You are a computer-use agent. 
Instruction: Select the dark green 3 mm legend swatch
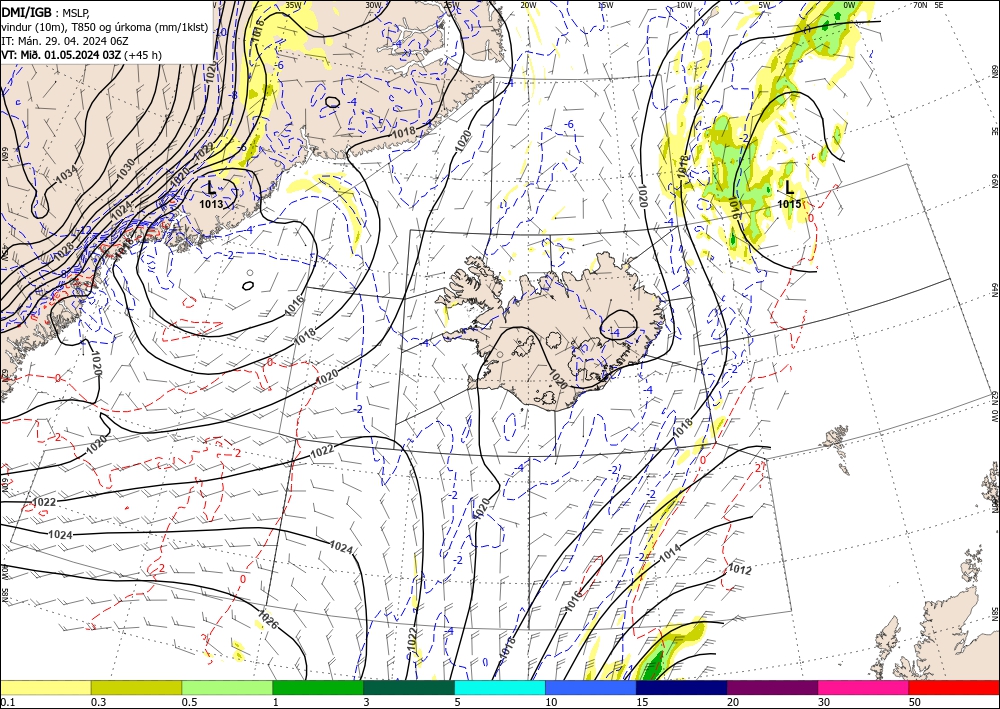coord(409,687)
